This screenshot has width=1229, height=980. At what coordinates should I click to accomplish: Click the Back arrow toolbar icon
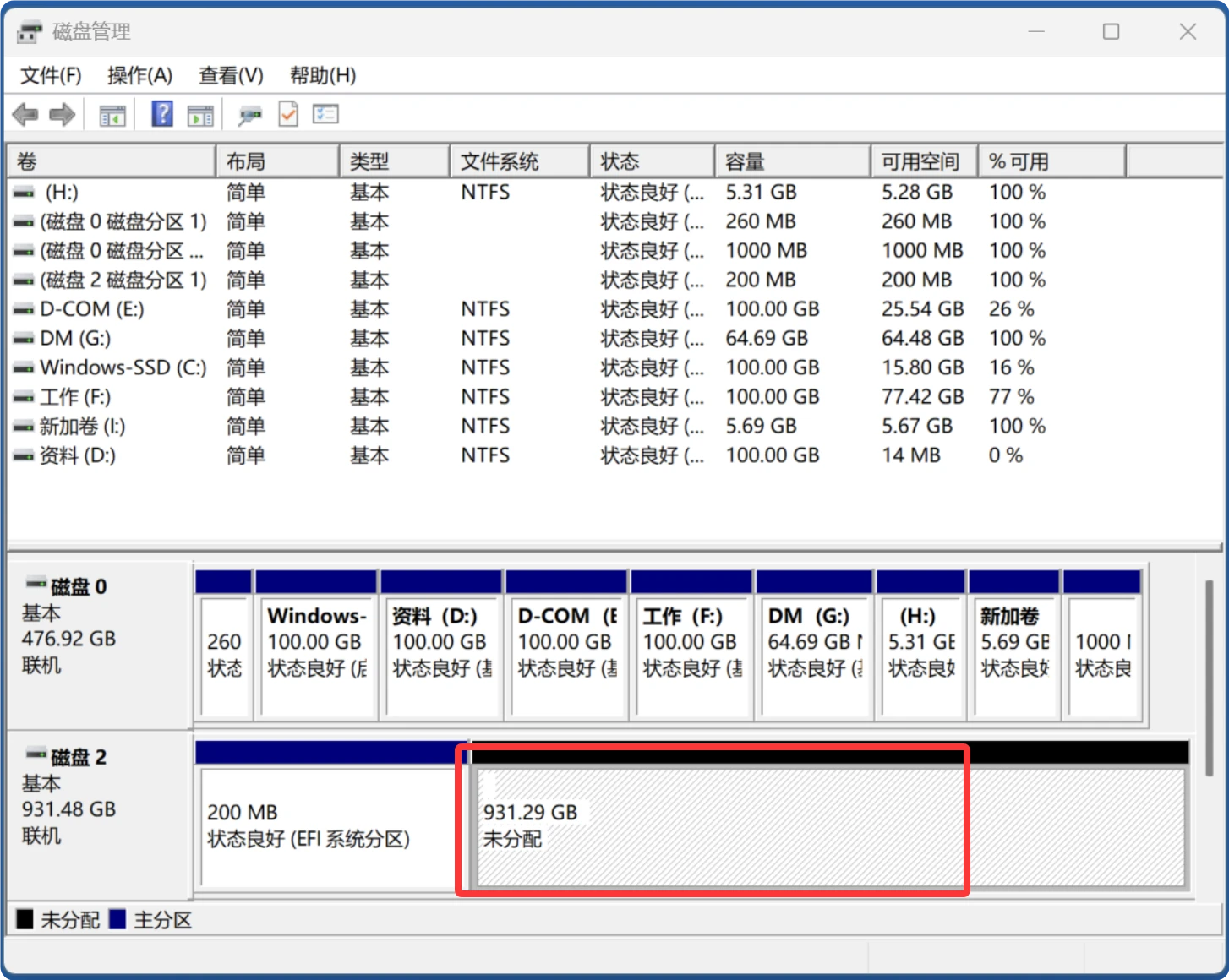(x=25, y=114)
